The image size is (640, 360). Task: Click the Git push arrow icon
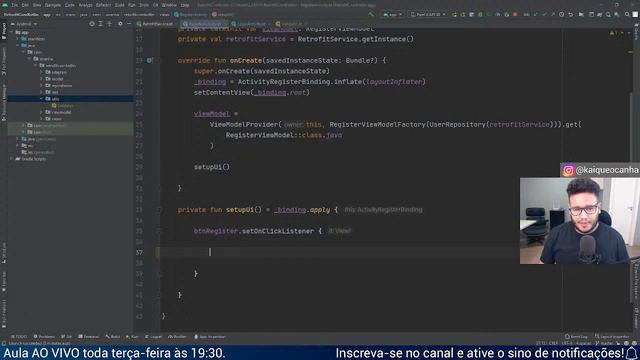coord(553,14)
